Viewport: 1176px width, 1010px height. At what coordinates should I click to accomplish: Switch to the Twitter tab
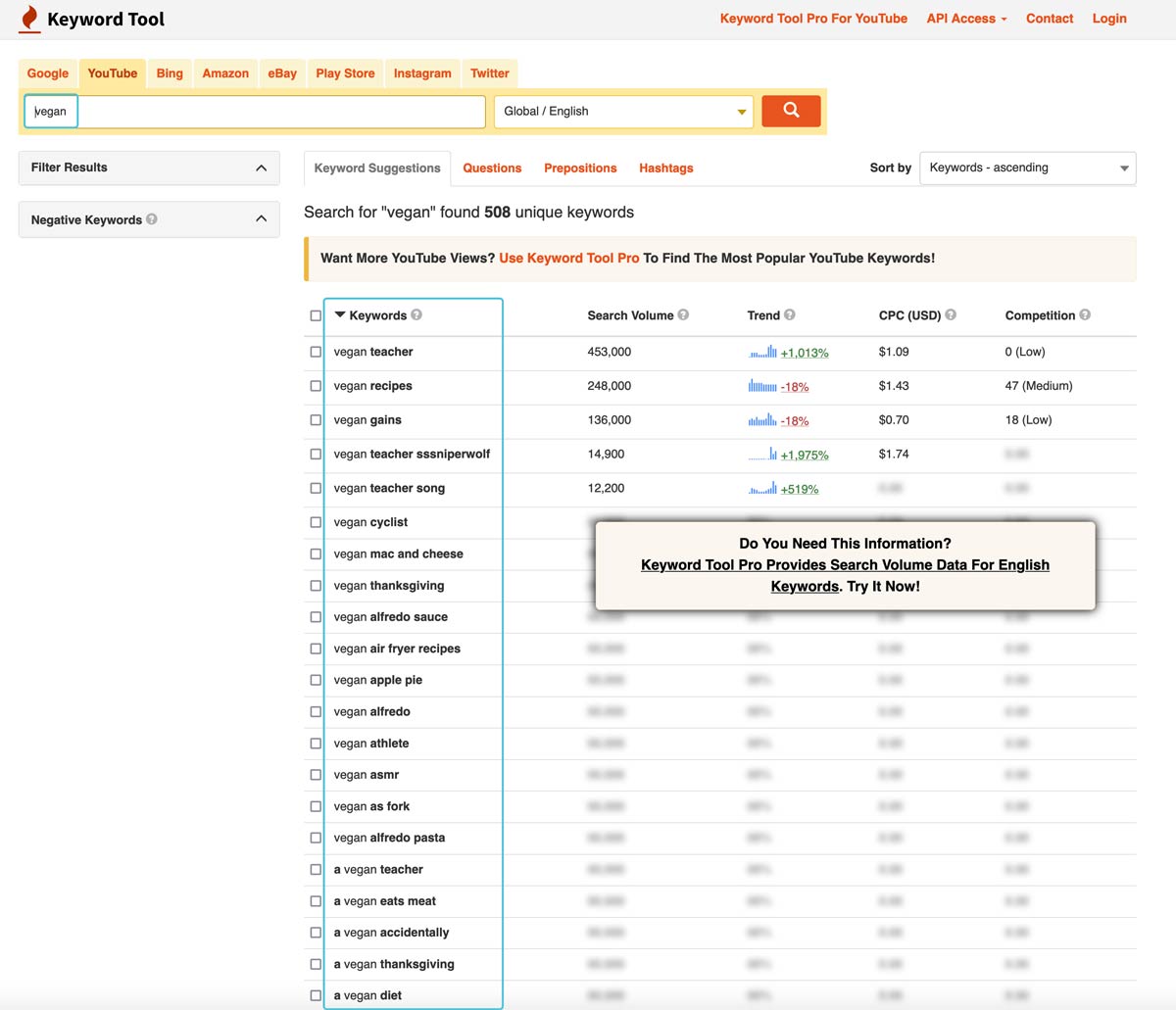tap(490, 73)
